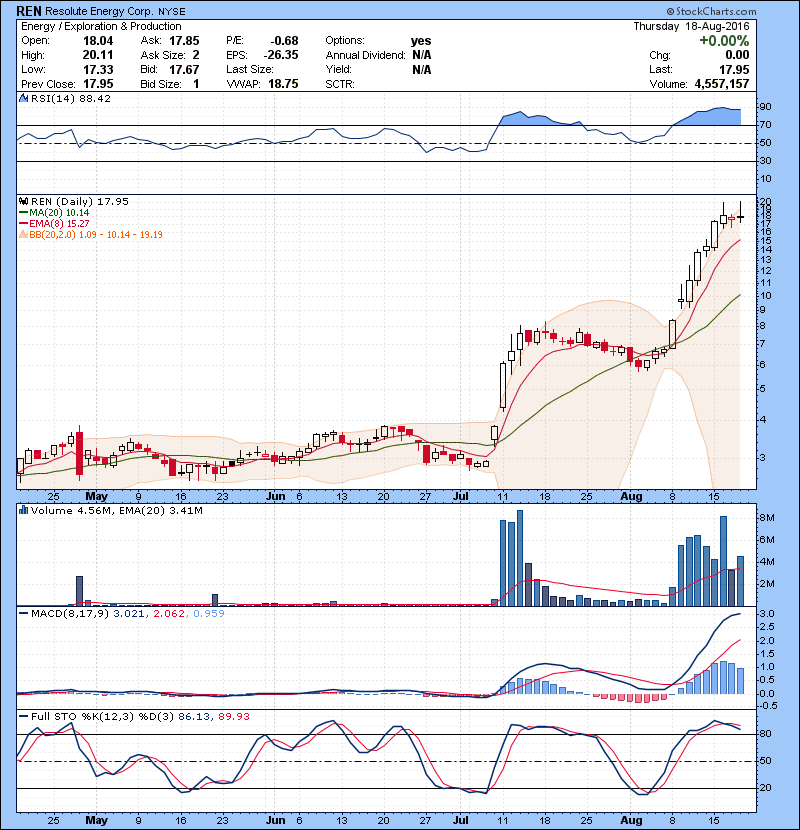Click the RSI(14) 88.42 label
Screen dimensions: 800x830
[70, 98]
